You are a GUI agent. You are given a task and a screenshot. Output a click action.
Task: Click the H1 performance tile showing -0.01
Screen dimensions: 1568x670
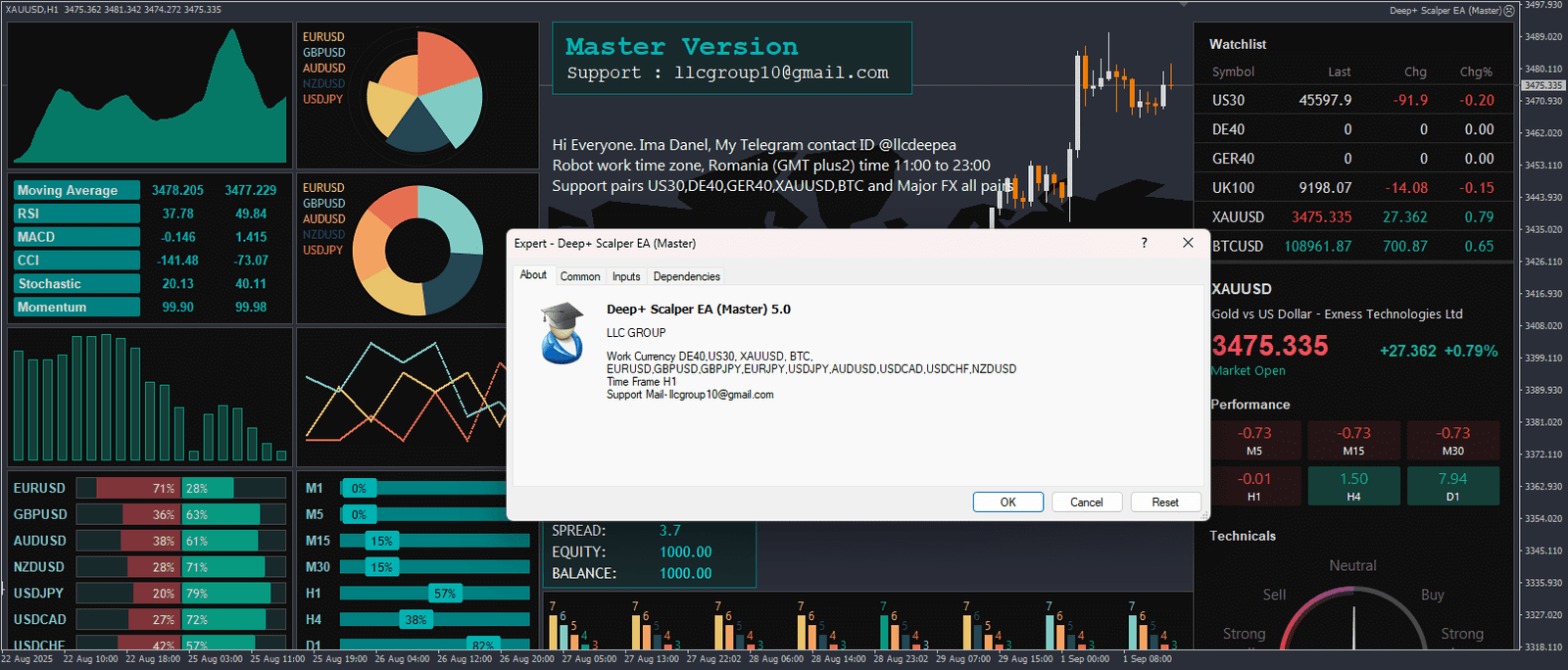[x=1254, y=486]
